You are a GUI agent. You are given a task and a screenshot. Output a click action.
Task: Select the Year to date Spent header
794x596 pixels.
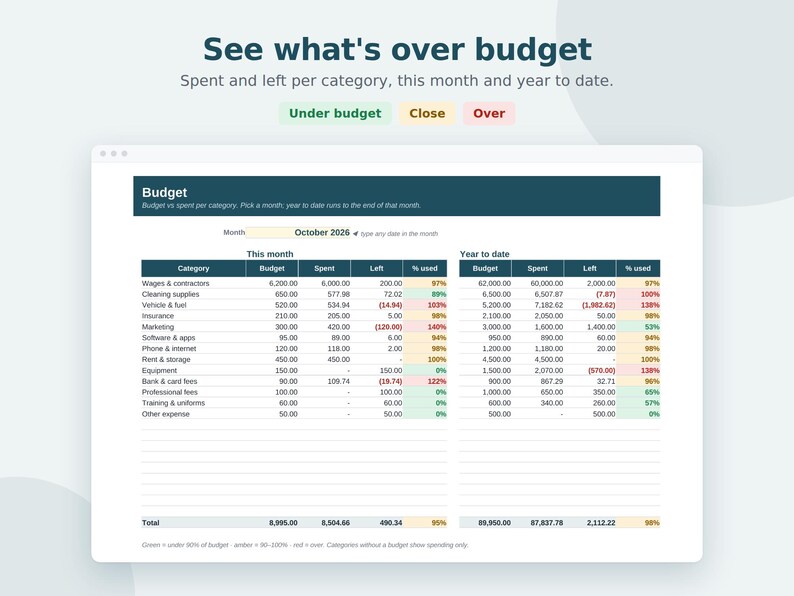point(537,268)
